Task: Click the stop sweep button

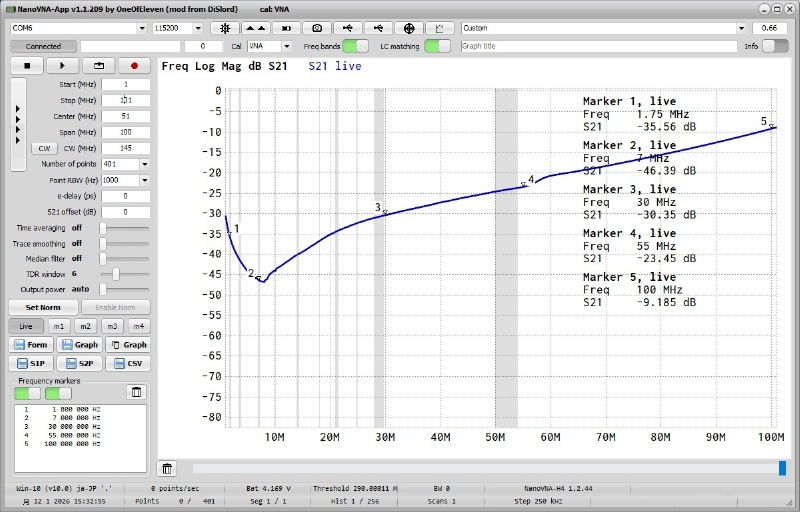Action: [x=27, y=65]
